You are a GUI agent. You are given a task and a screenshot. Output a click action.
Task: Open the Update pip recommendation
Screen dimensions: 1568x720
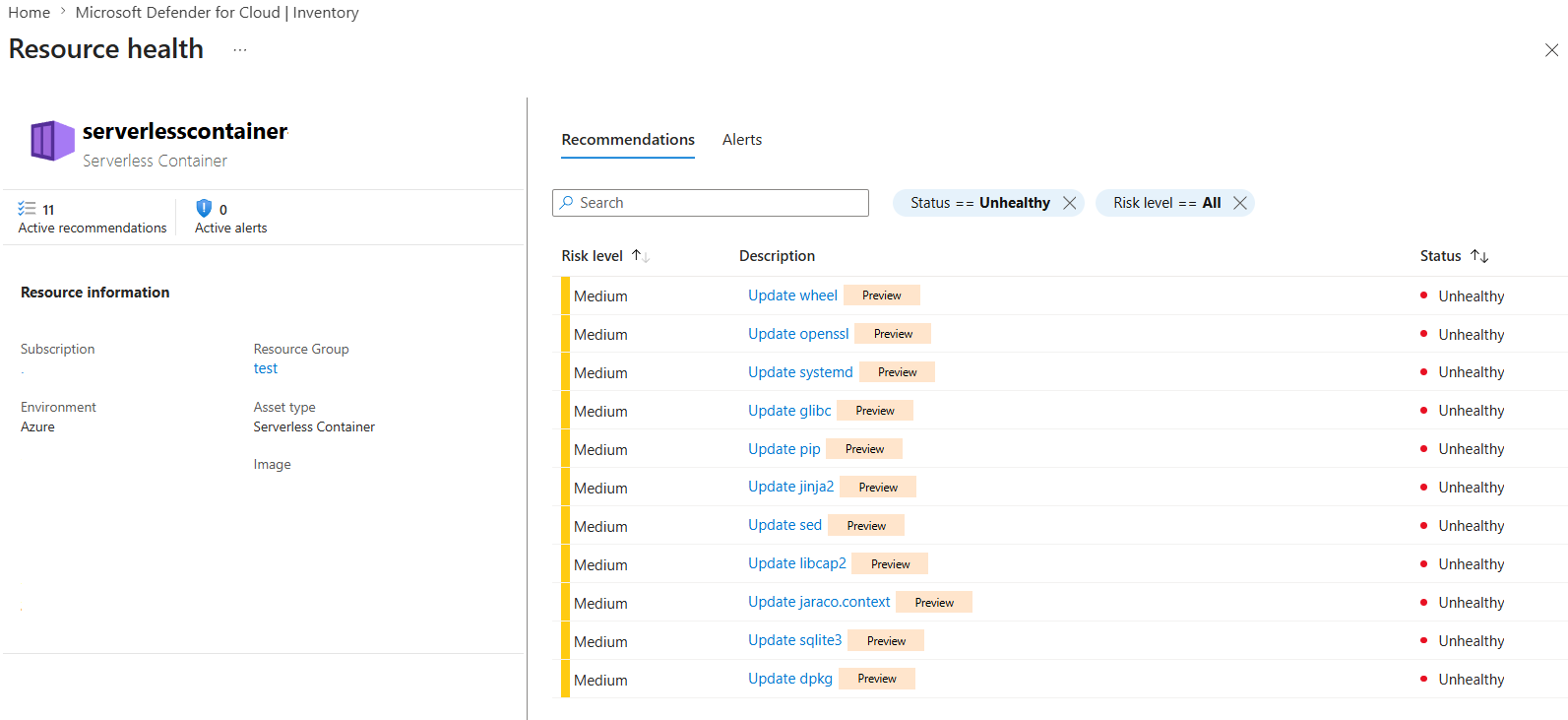pos(784,449)
